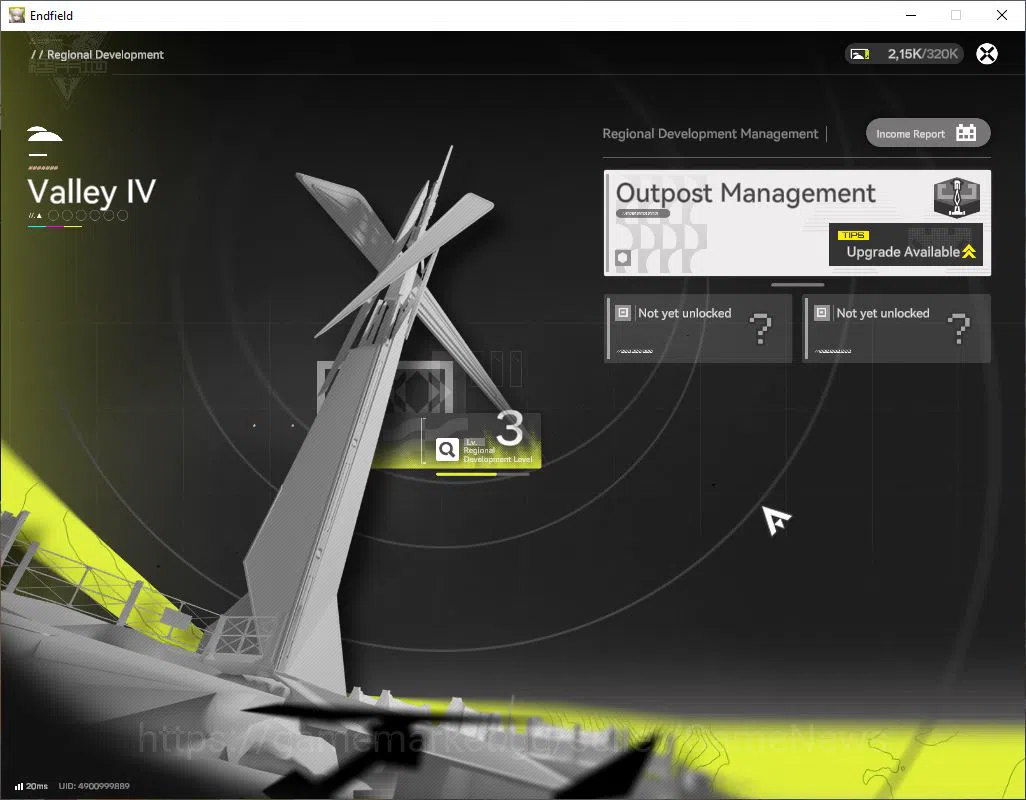Click the UID number text
Screen dimensions: 1026x800
(94, 786)
